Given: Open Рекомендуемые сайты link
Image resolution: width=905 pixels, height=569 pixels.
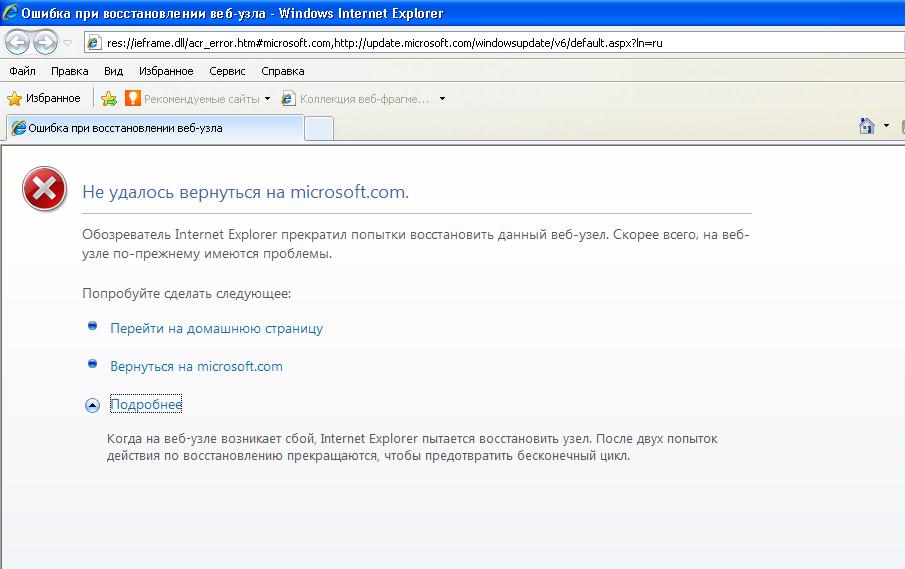Looking at the screenshot, I should [x=201, y=99].
